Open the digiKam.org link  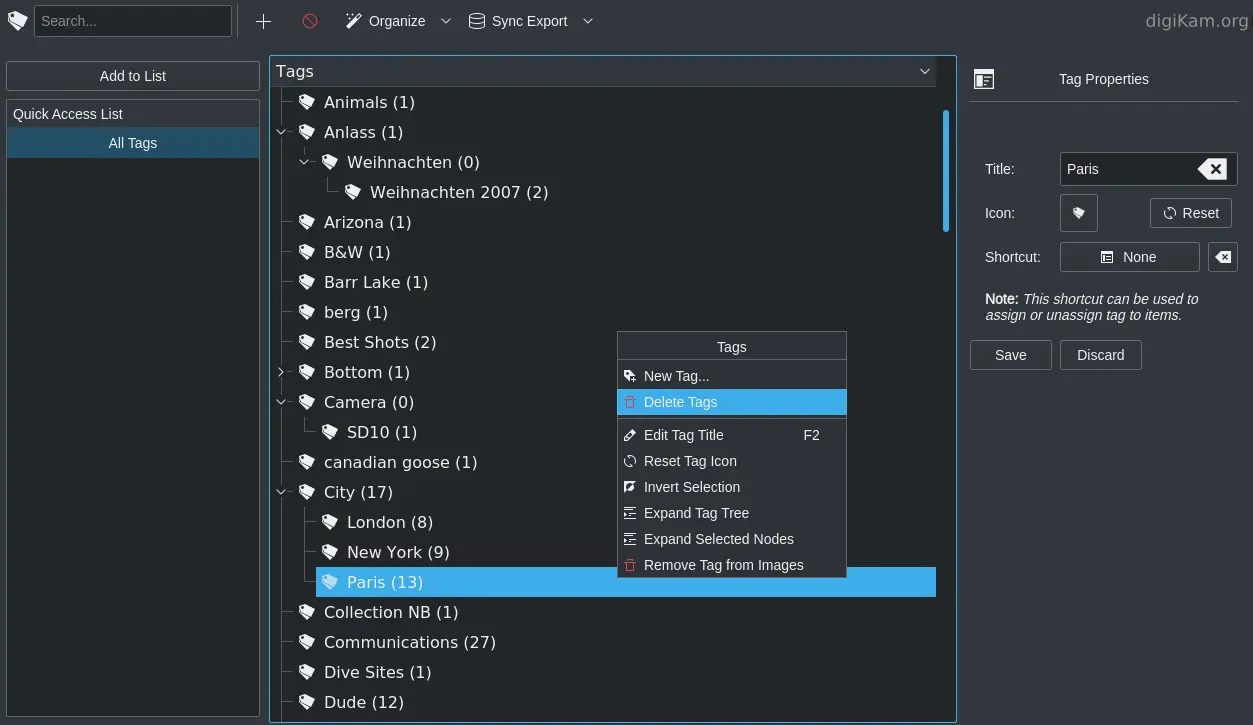[x=1196, y=20]
